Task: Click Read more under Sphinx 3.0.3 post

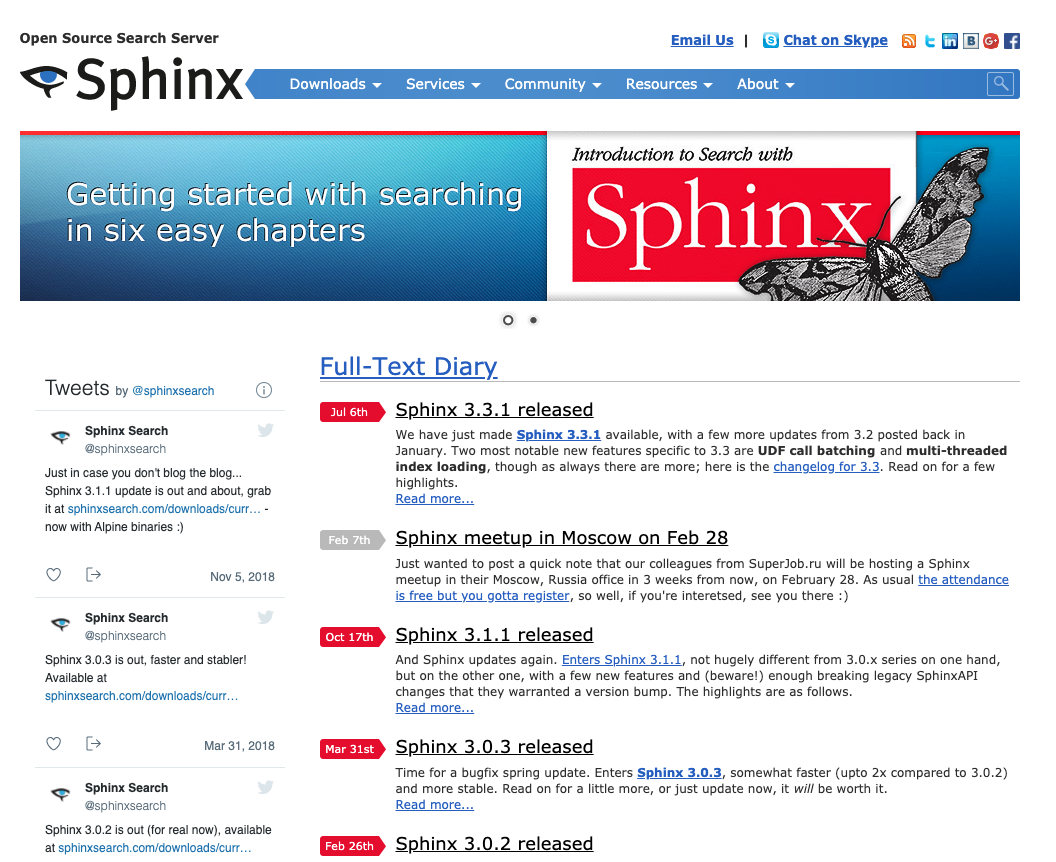Action: 434,804
